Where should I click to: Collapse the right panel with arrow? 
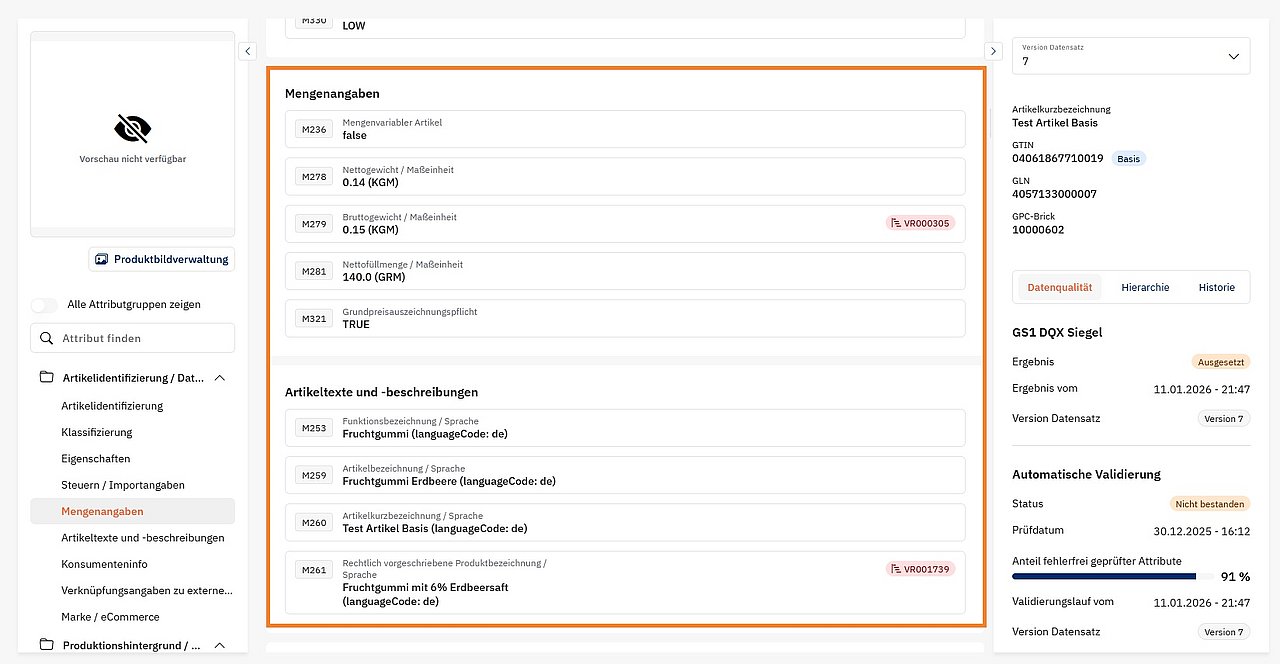pyautogui.click(x=993, y=51)
